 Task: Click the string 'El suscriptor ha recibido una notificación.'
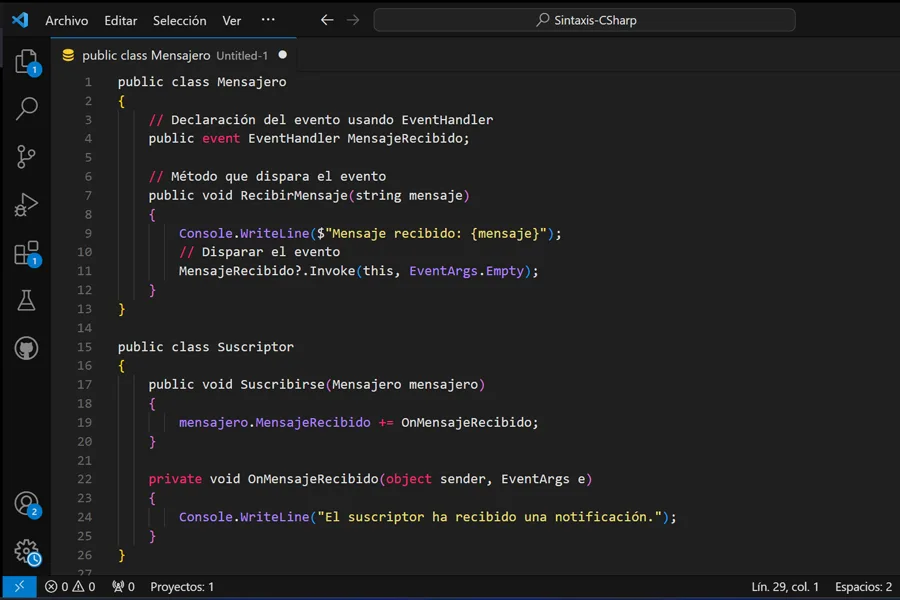coord(490,517)
